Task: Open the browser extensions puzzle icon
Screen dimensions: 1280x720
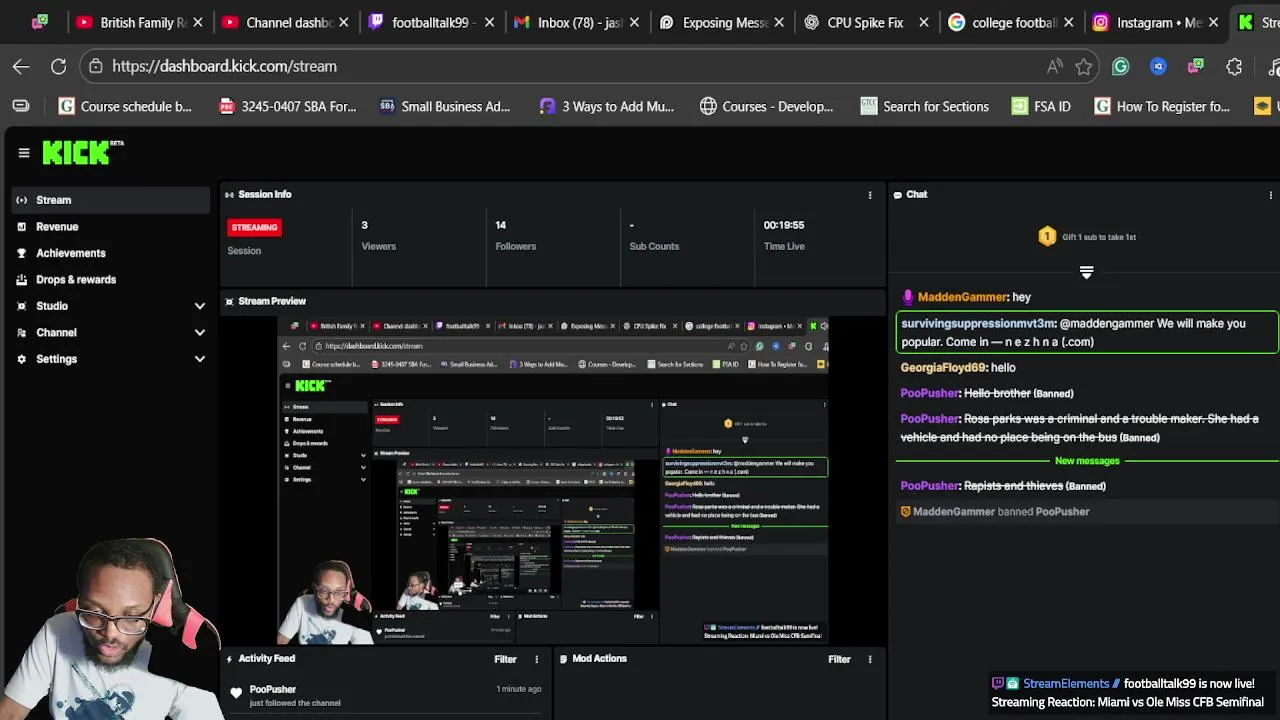Action: 1234,66
